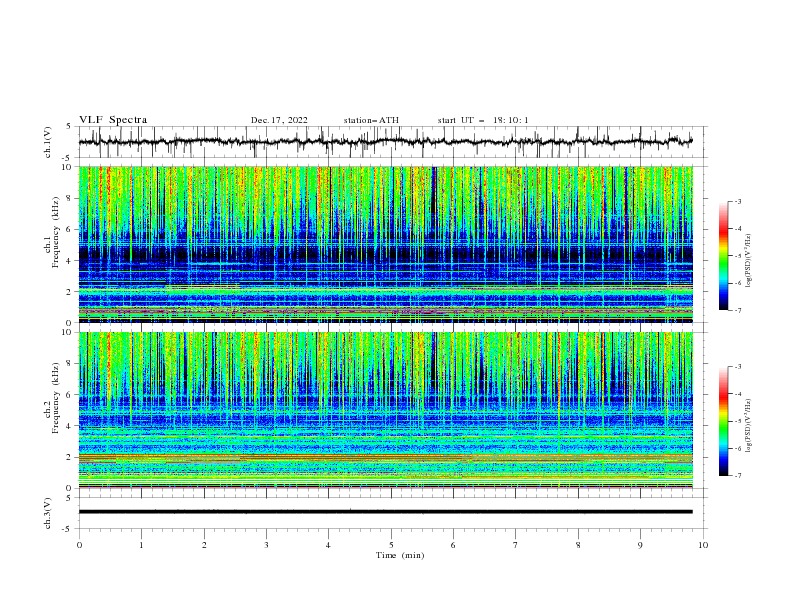This screenshot has width=792, height=612.
Task: Click the ch.1 voltage waveform trace
Action: click(385, 142)
